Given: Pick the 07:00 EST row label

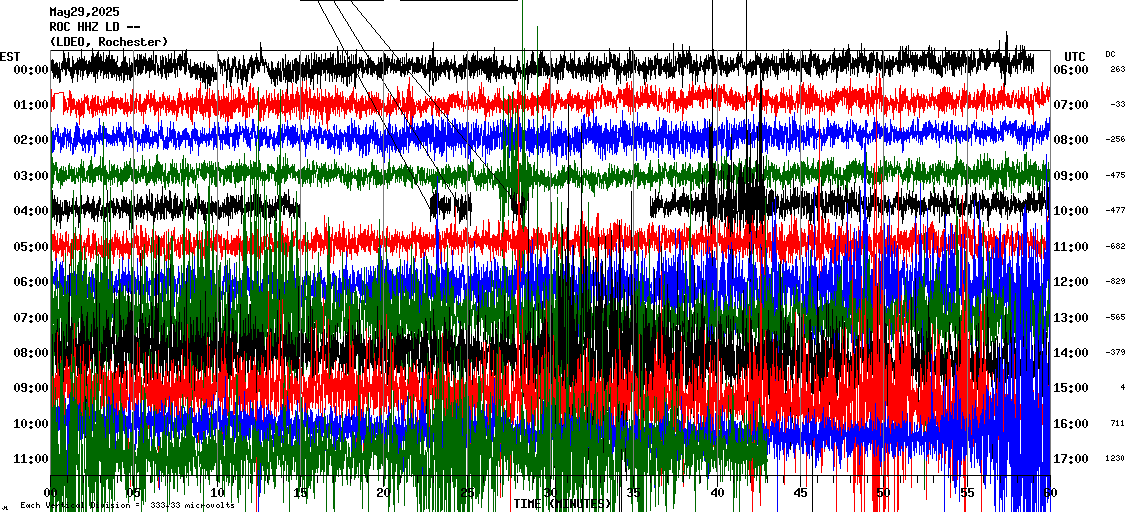Looking at the screenshot, I should (31, 318).
